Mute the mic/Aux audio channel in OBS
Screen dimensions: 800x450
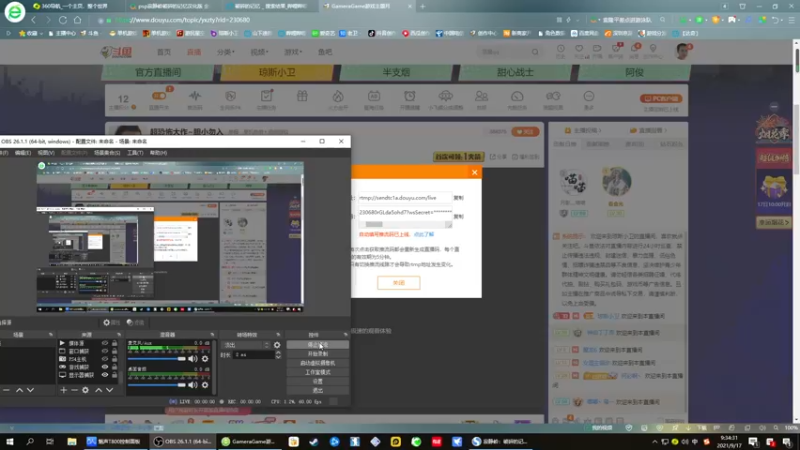tap(192, 359)
